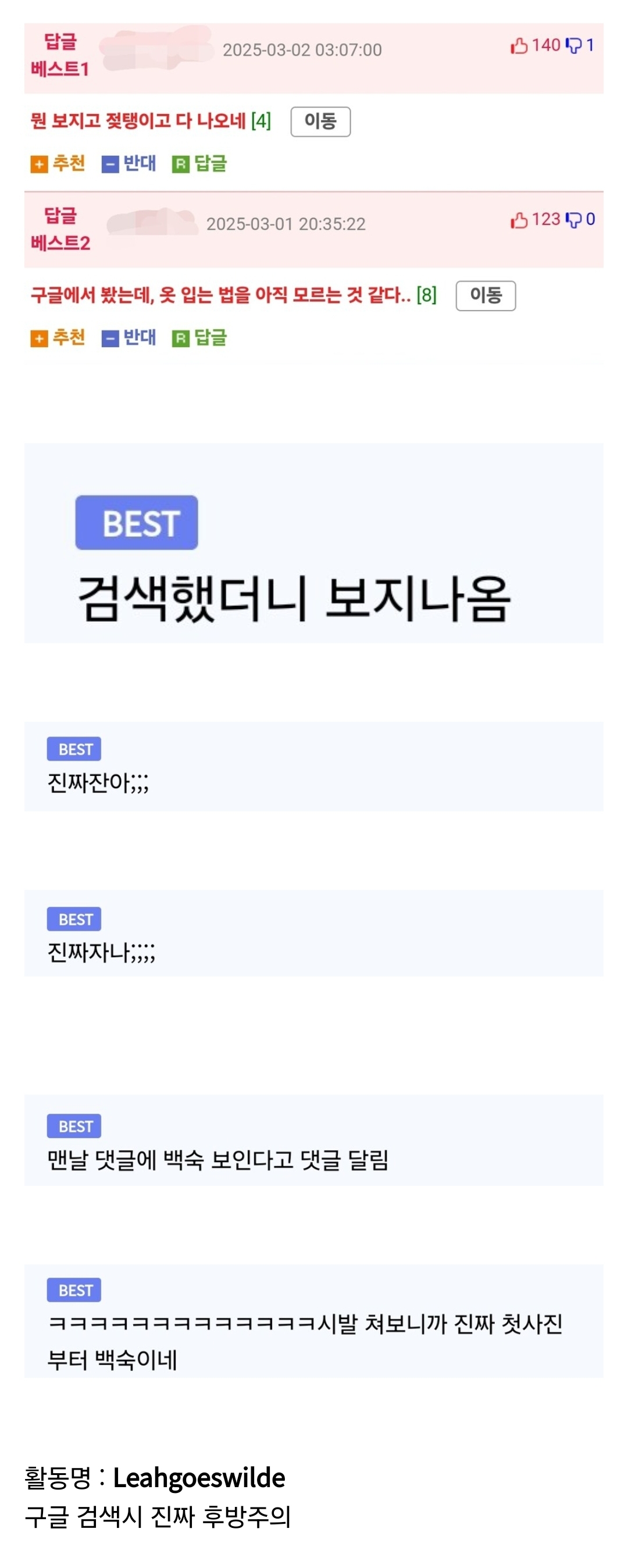Click the 이동 button next to [4]

(321, 122)
